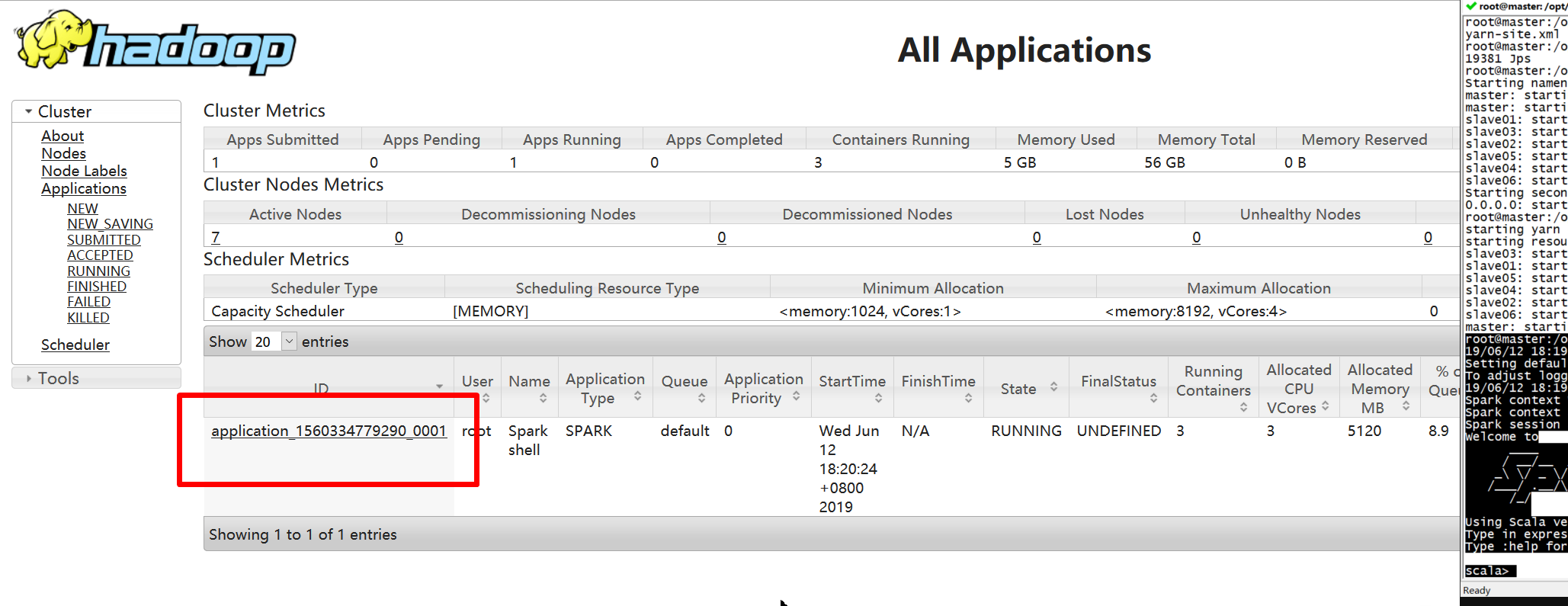Sort table by Application Type column
This screenshot has height=606, width=1568.
tap(605, 387)
